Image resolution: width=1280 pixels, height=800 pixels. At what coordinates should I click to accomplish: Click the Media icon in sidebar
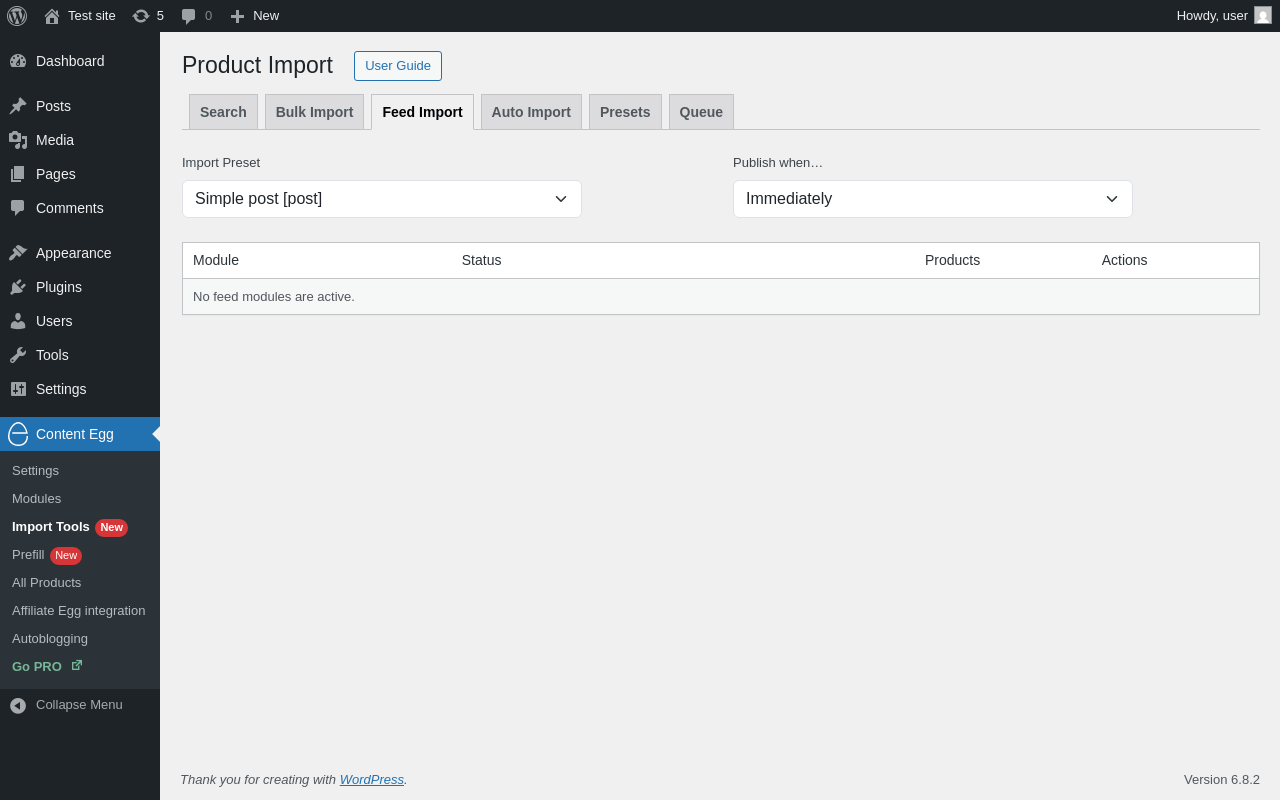18,140
